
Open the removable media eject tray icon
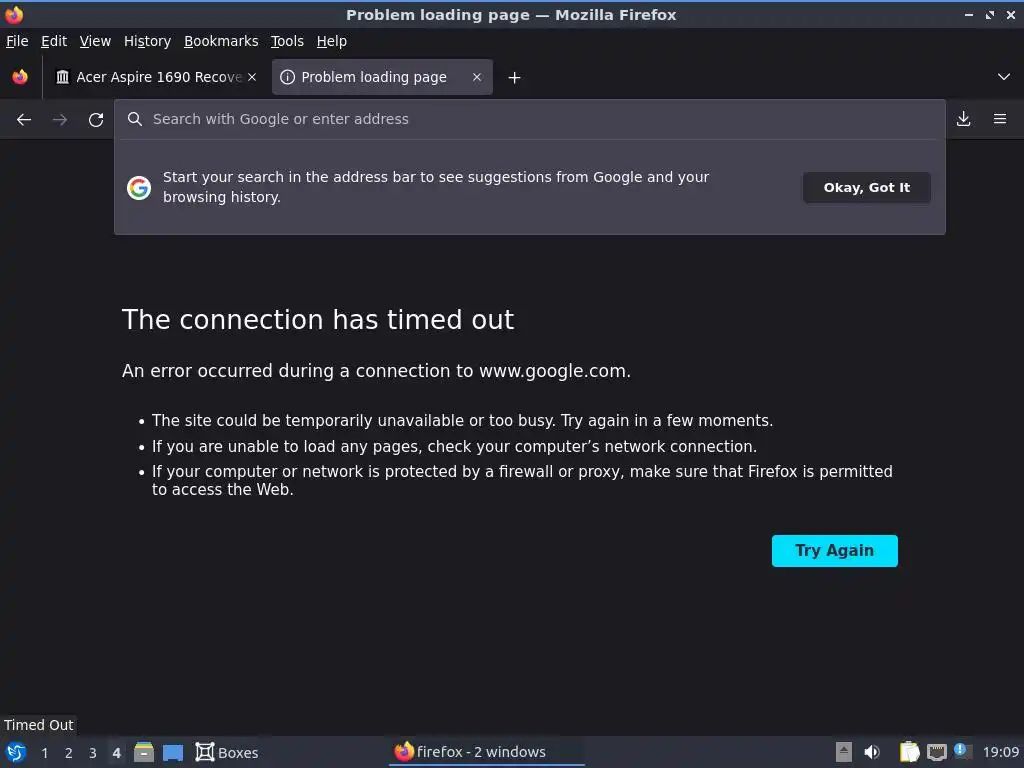coord(844,752)
